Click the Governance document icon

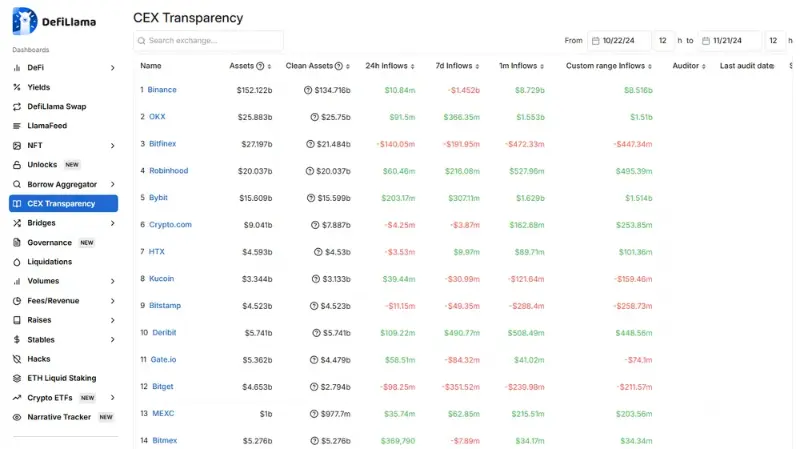17,242
